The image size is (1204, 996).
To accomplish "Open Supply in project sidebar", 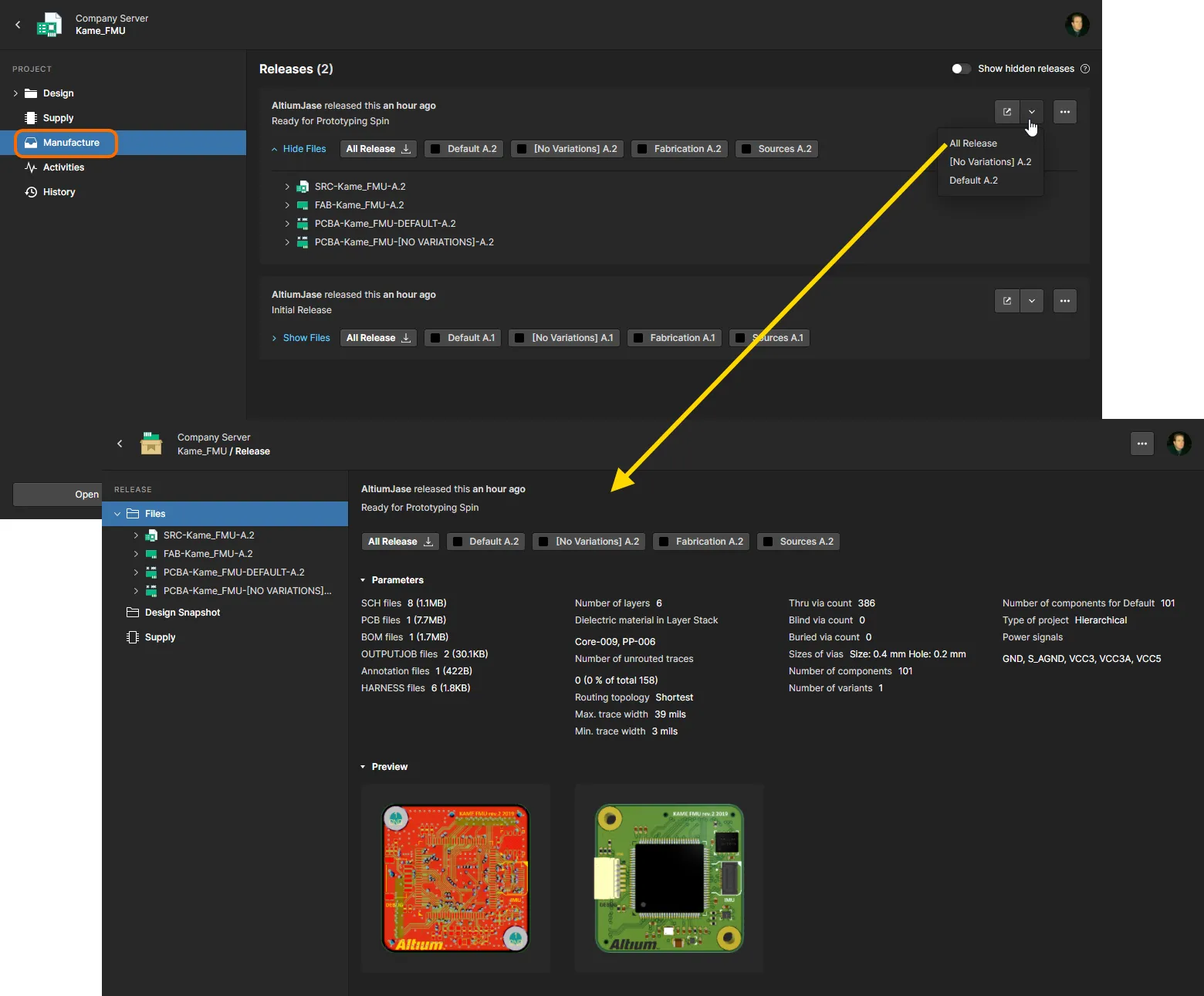I will pos(58,118).
